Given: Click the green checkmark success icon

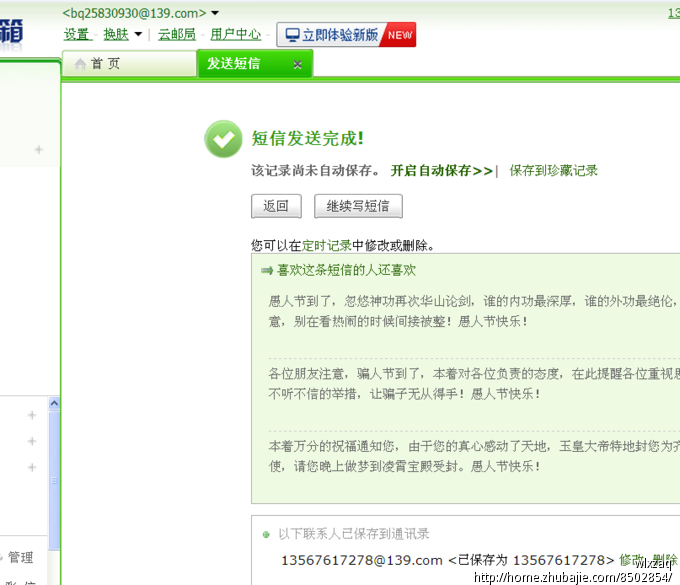Looking at the screenshot, I should click(x=223, y=139).
